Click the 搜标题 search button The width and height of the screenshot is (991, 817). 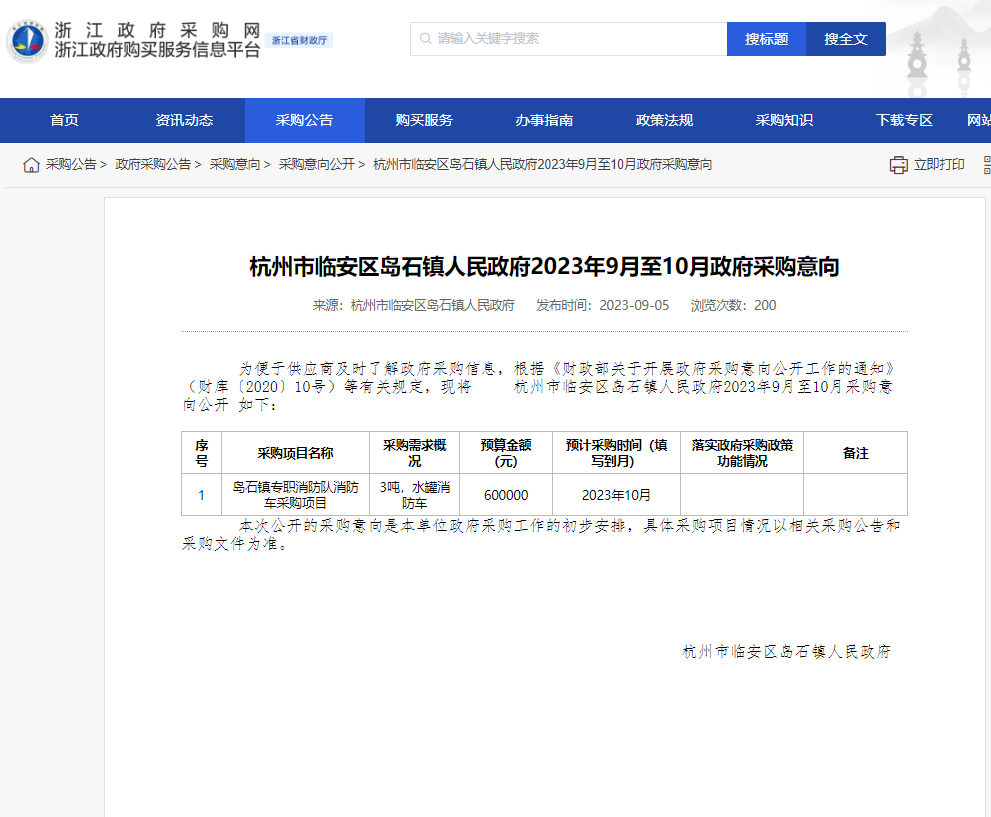766,39
